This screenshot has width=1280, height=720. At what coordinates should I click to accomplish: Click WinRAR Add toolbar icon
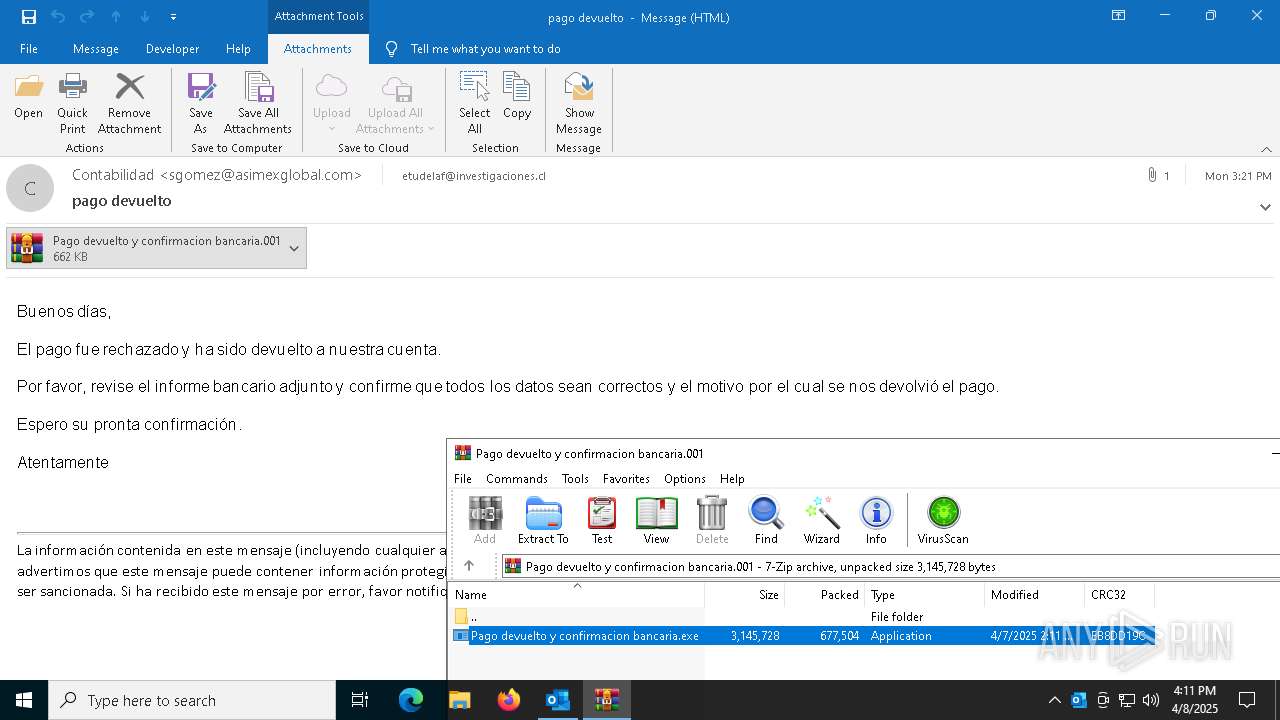(485, 520)
